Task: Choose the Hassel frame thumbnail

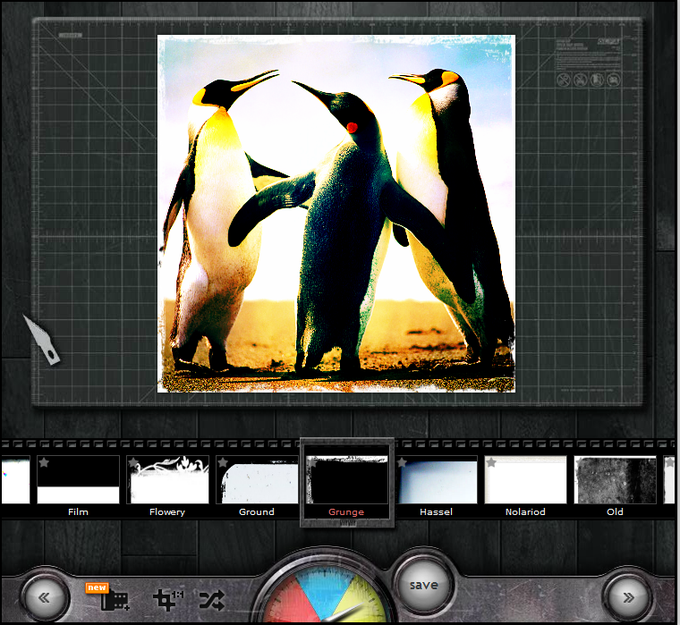Action: point(436,480)
